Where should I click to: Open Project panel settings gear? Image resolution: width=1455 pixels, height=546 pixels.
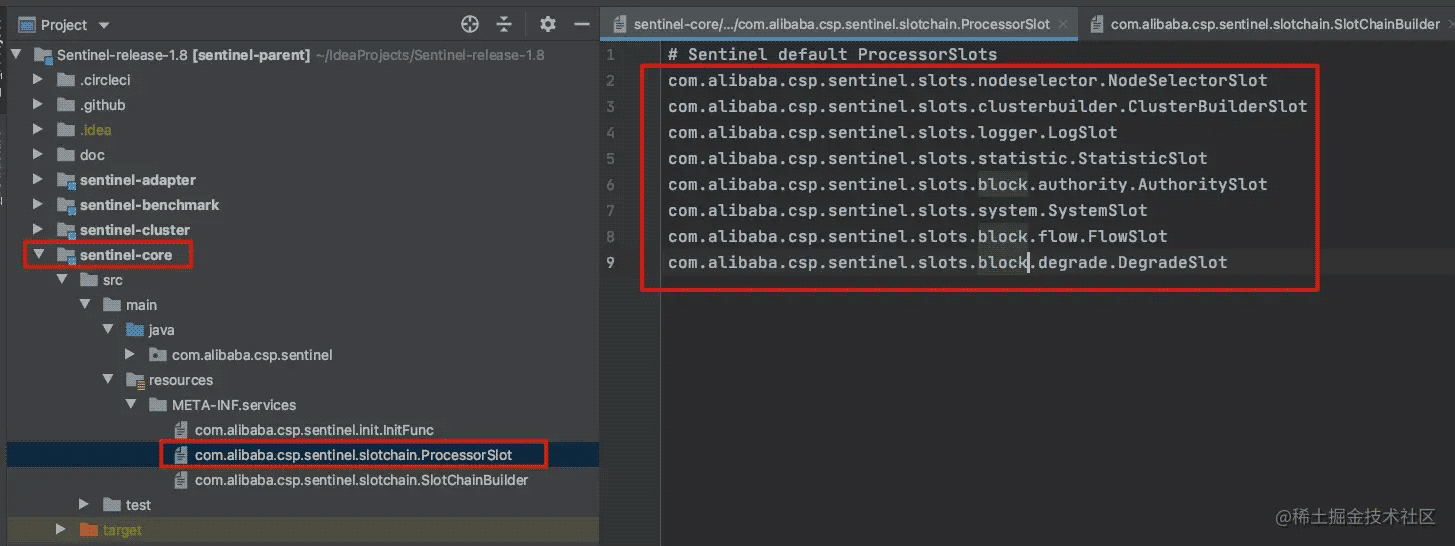click(x=547, y=24)
